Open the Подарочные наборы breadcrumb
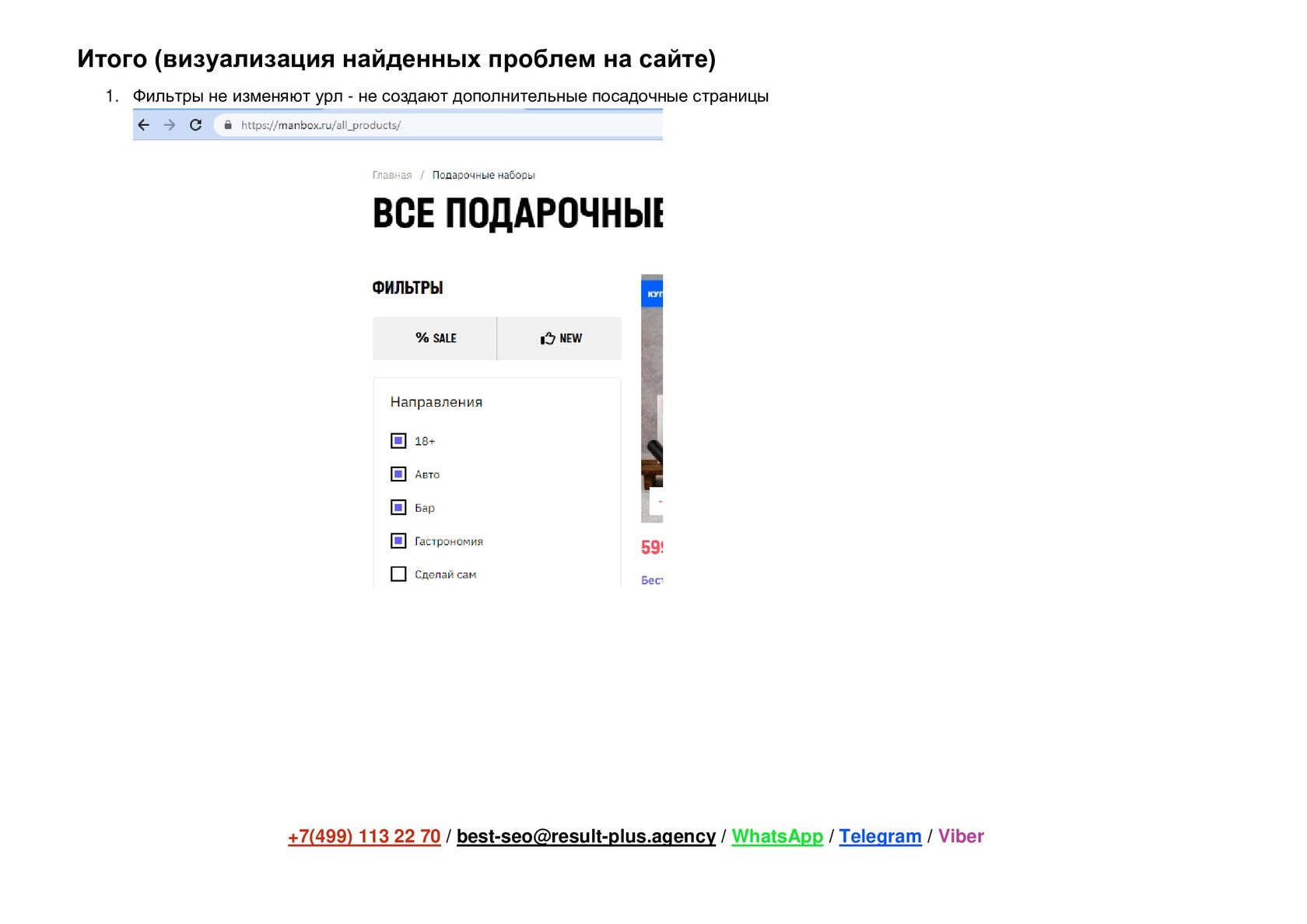The height and width of the screenshot is (924, 1307). 484,175
